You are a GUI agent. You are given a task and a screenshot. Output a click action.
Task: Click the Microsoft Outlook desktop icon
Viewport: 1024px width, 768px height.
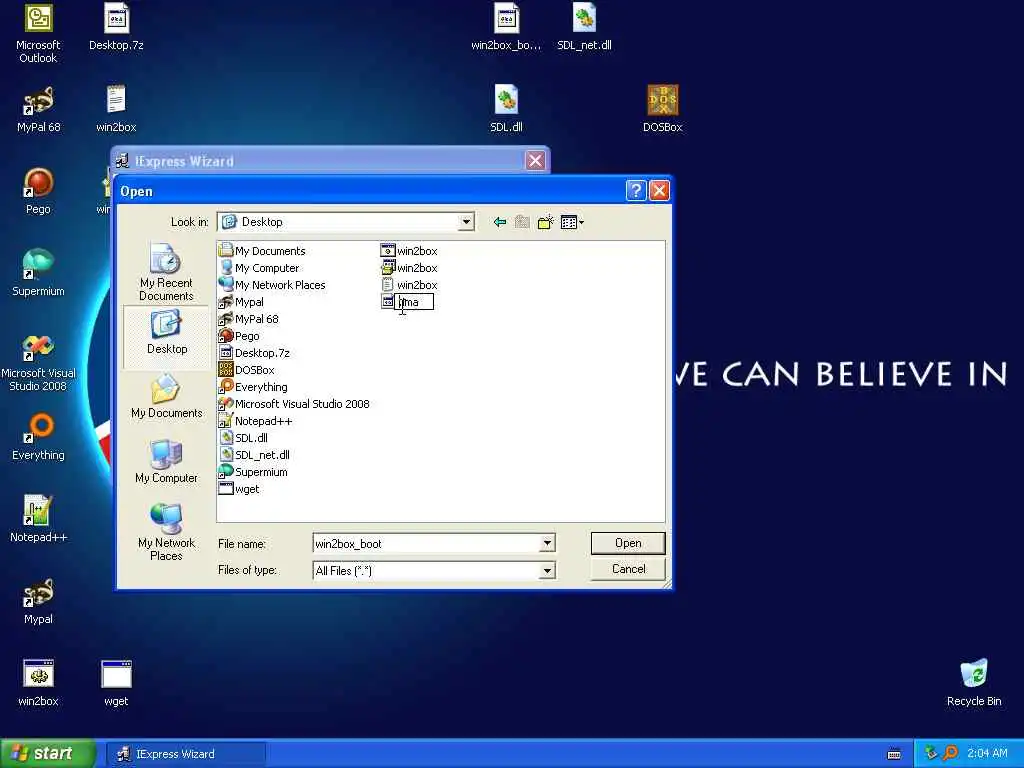38,34
